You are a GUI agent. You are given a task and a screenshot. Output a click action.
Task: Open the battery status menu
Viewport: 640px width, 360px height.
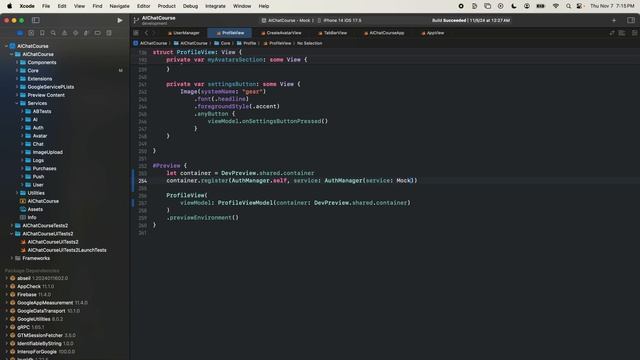pyautogui.click(x=540, y=6)
